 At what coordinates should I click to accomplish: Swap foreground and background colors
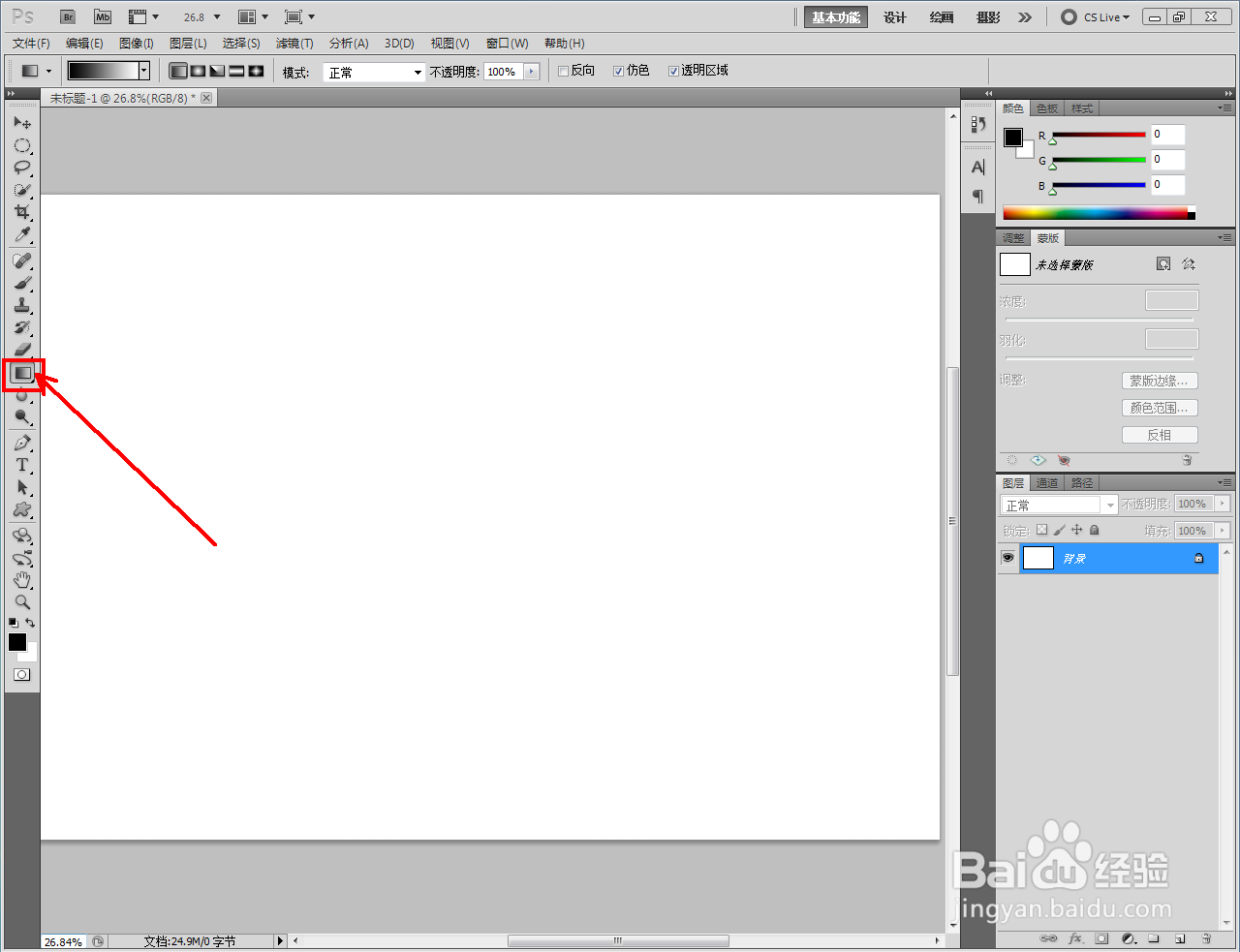click(31, 623)
